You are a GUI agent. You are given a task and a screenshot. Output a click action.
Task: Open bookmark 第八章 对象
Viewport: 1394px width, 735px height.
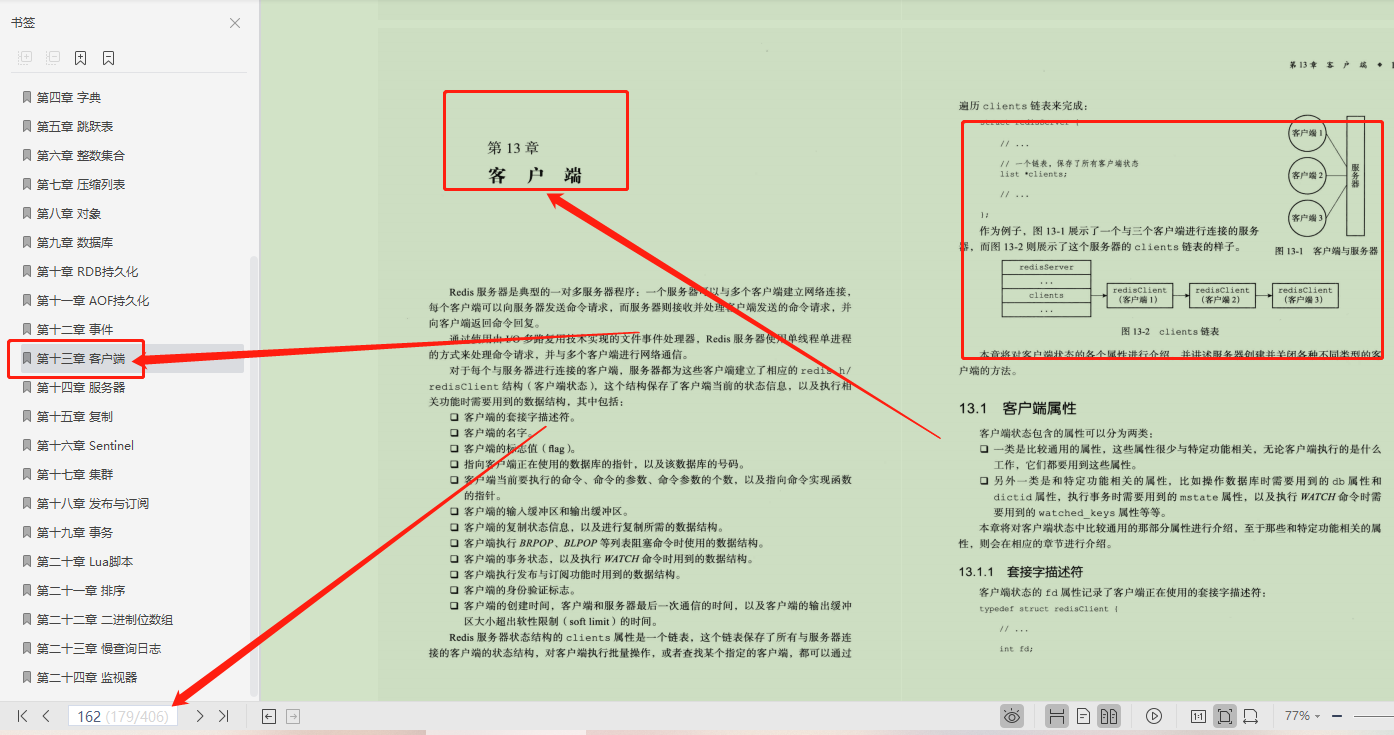(x=69, y=213)
